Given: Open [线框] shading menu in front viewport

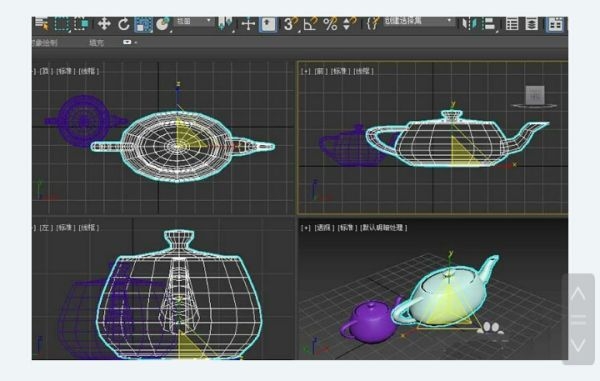Looking at the screenshot, I should tap(364, 71).
